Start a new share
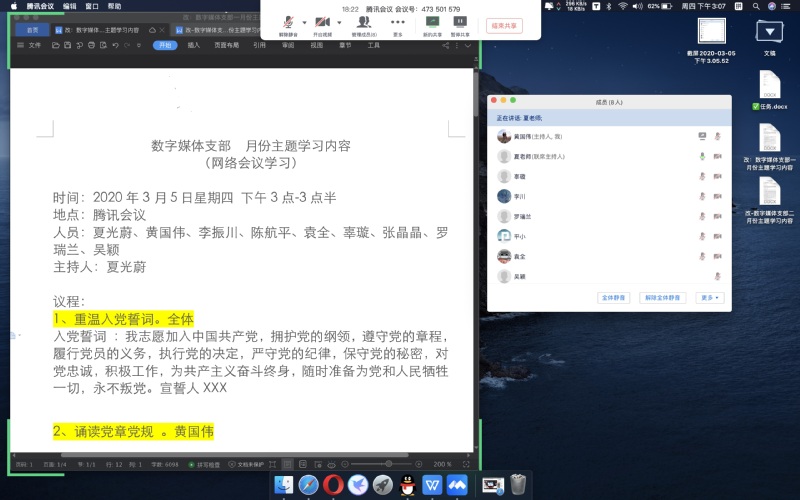The width and height of the screenshot is (800, 500). click(432, 23)
